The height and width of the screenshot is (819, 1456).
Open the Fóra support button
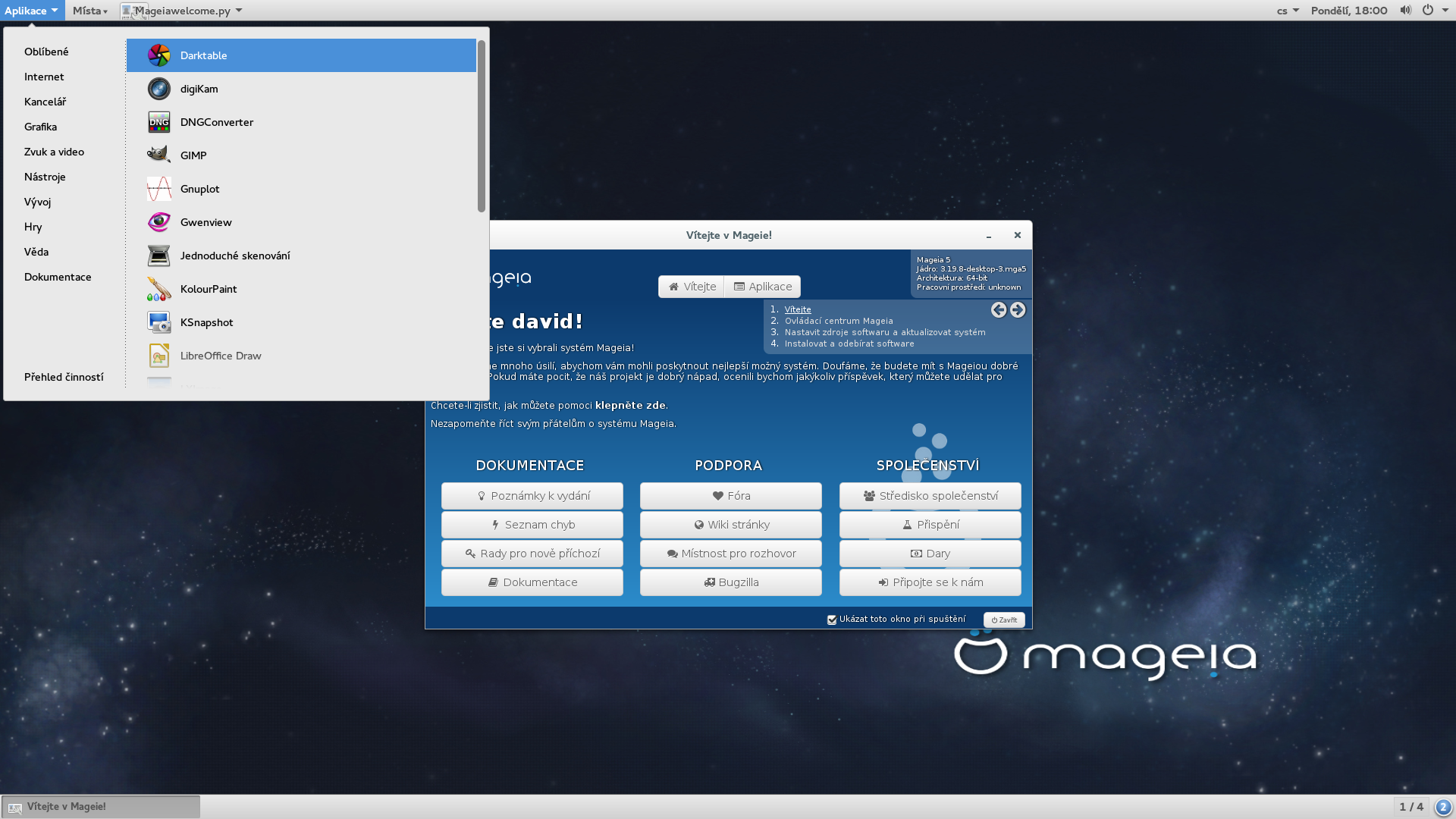pos(731,496)
